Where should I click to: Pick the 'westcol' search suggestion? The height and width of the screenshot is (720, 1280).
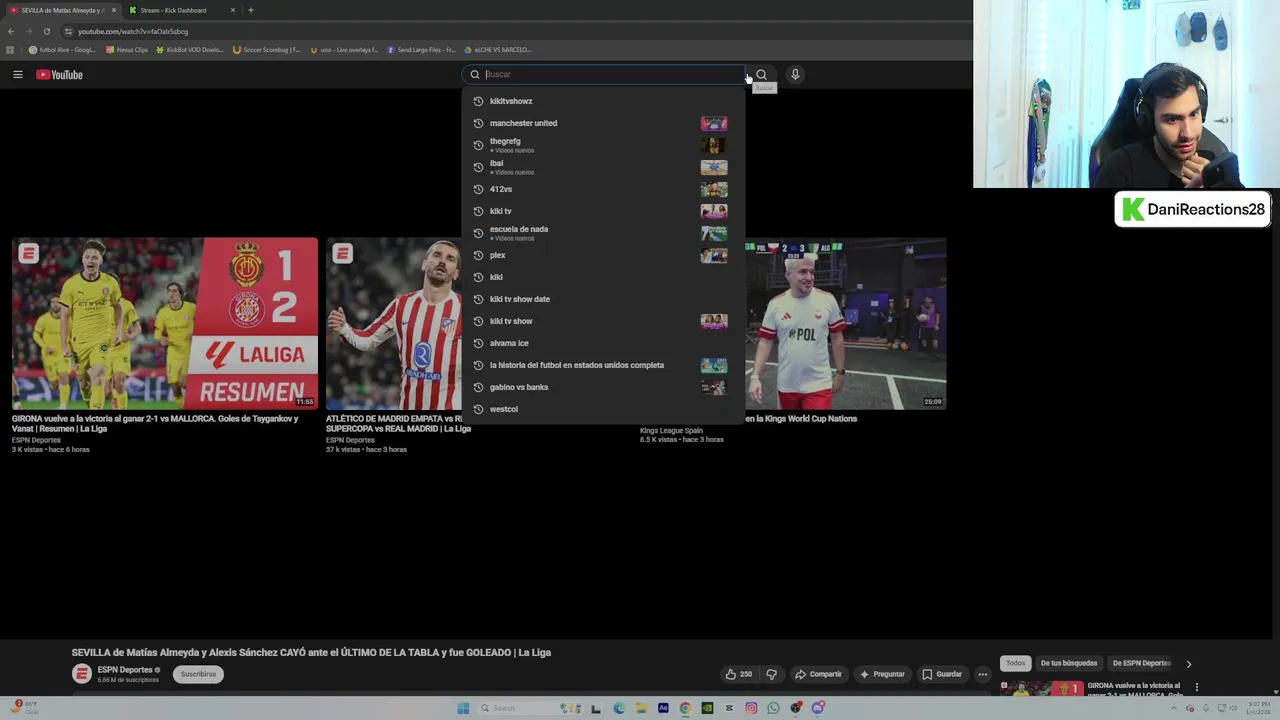point(603,409)
